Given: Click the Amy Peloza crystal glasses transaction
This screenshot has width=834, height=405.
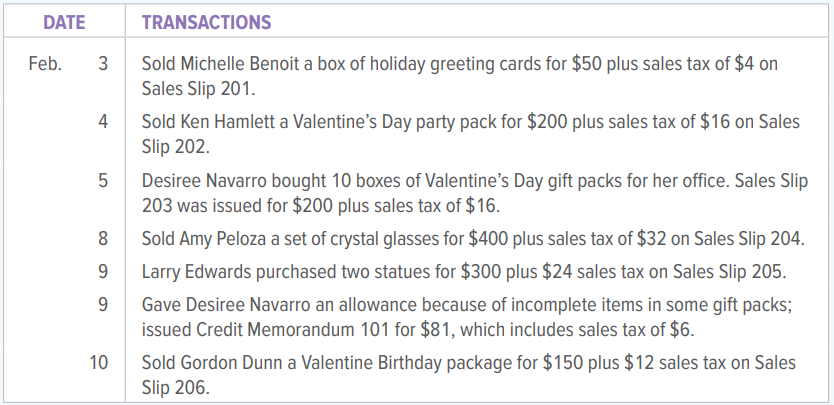Looking at the screenshot, I should [473, 239].
